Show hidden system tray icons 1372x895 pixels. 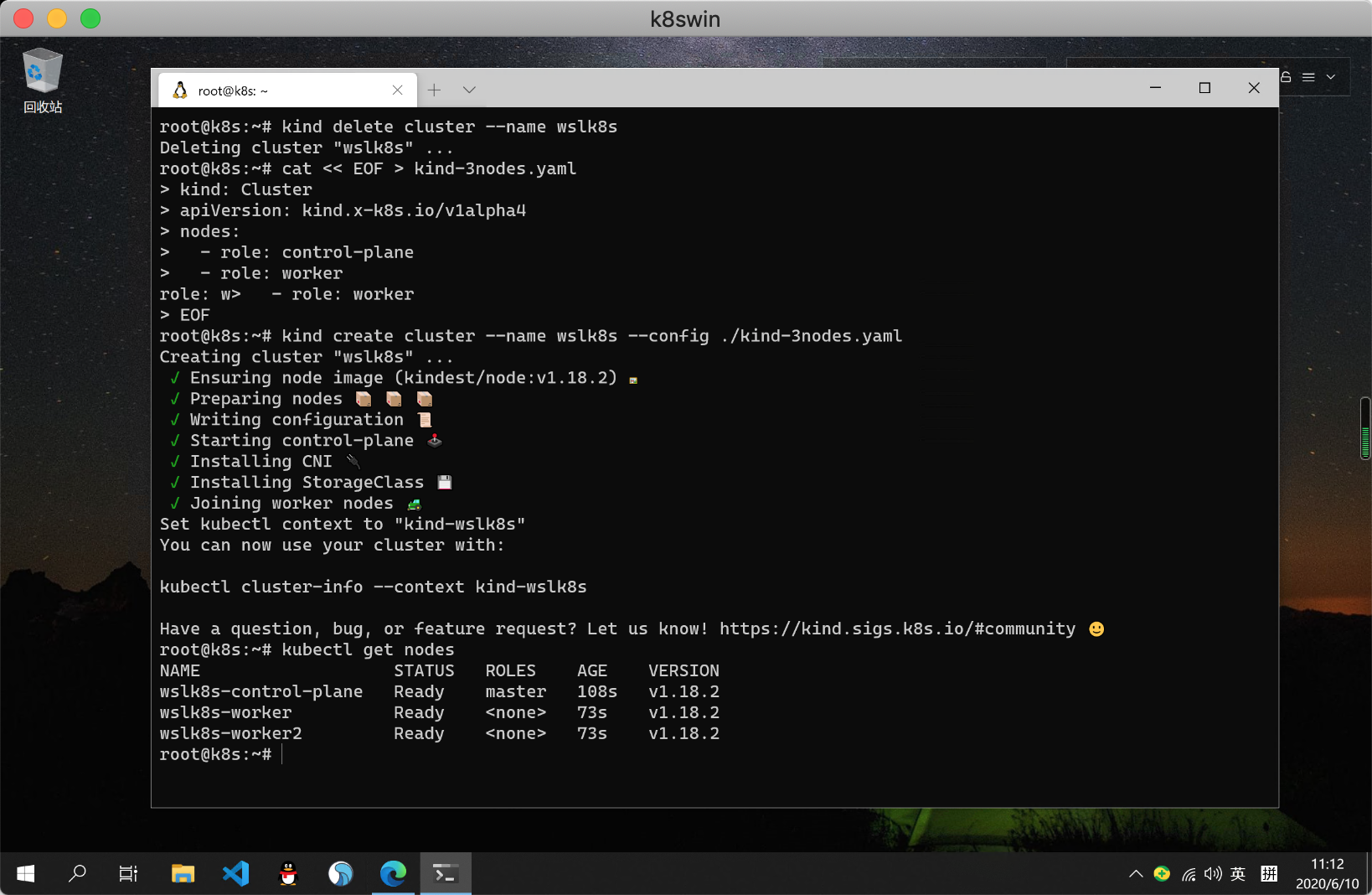coord(1136,874)
